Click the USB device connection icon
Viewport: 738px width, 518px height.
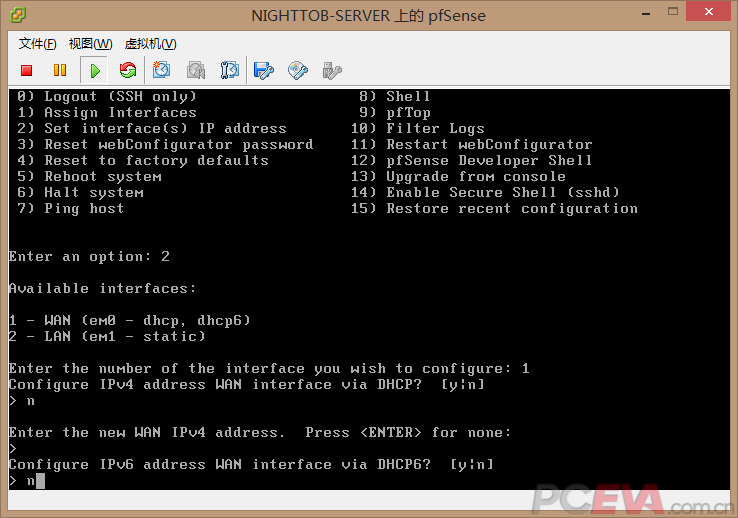[332, 70]
